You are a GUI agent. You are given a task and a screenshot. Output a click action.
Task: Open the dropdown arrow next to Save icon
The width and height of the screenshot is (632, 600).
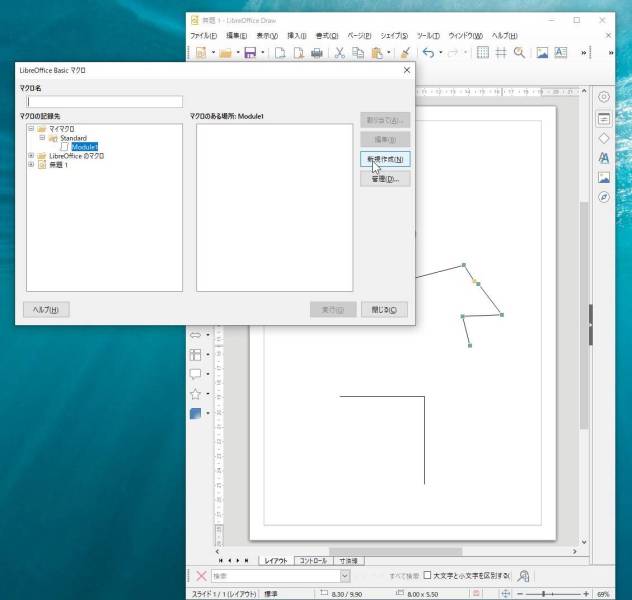[x=262, y=53]
